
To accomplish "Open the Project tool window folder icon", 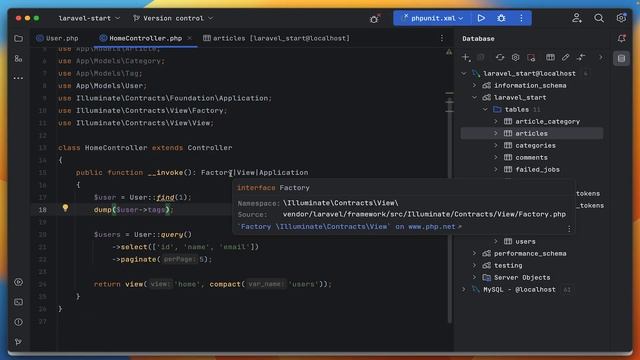I will (x=18, y=38).
